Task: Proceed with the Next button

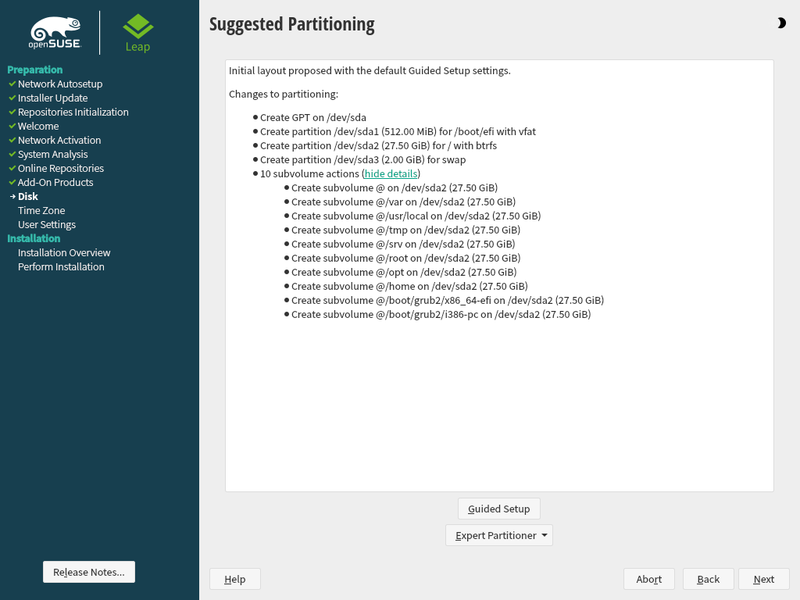Action: click(764, 579)
